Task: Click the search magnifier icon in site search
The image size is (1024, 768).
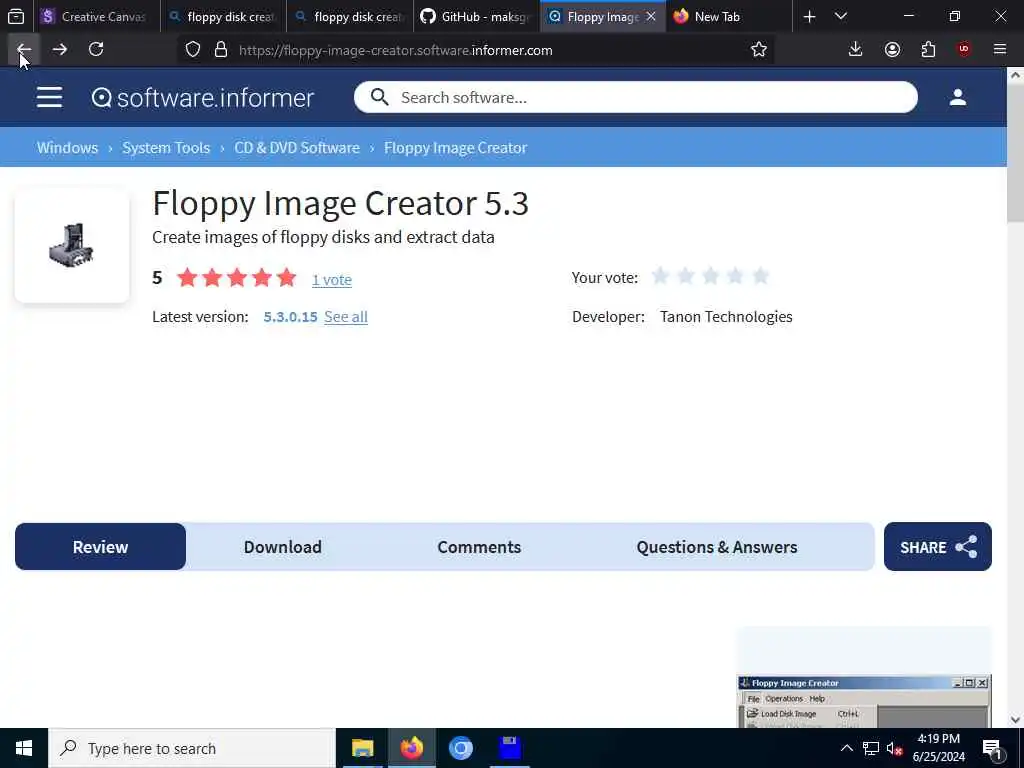Action: 379,97
